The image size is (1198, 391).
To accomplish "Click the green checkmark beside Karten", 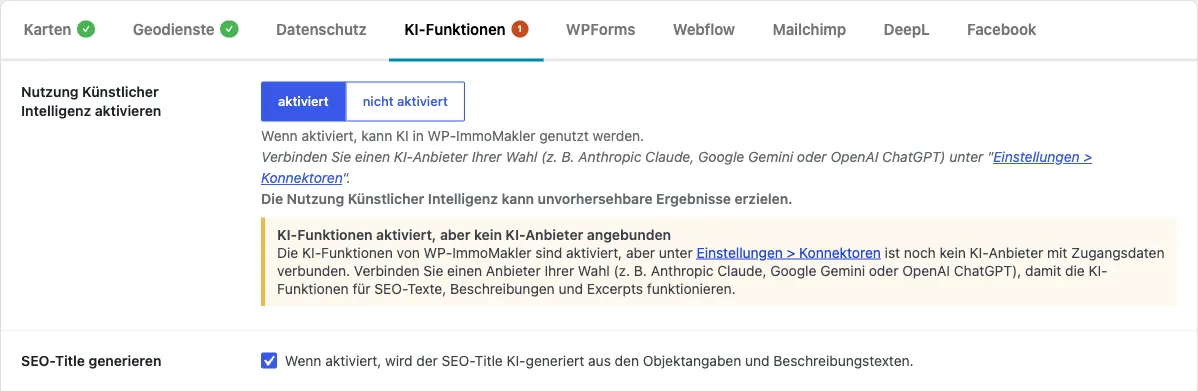I will tap(86, 30).
